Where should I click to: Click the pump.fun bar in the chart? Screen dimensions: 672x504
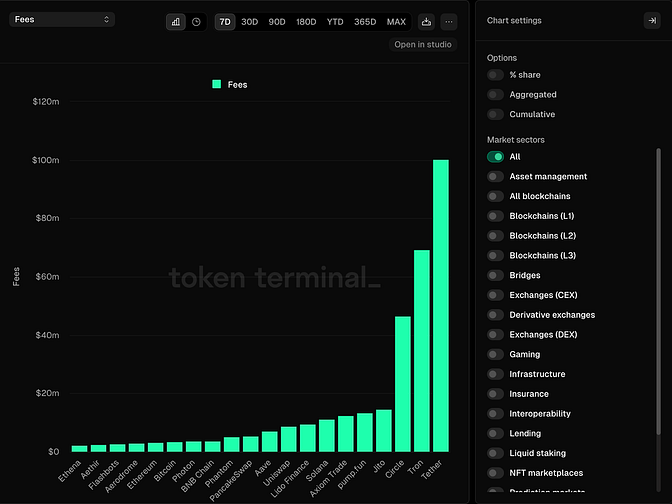[x=365, y=432]
